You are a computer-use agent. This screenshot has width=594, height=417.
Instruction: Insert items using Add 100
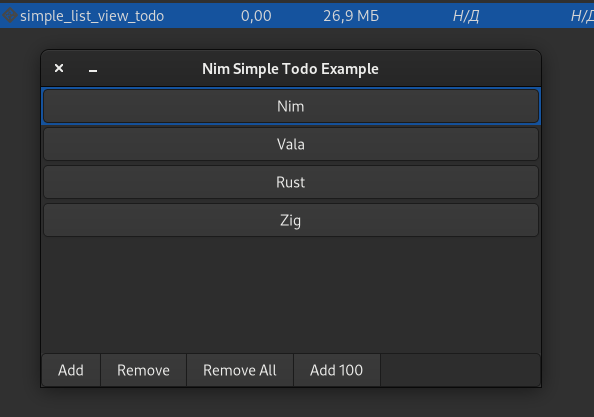point(336,370)
